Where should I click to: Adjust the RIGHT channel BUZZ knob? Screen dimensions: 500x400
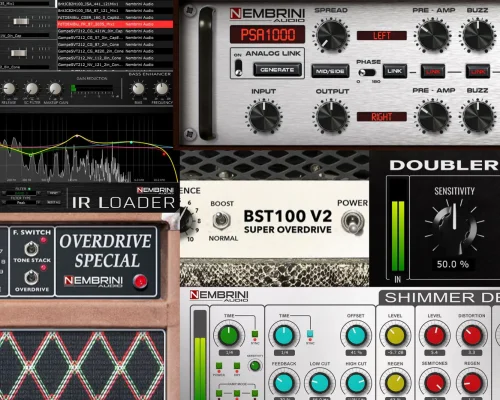(x=478, y=116)
